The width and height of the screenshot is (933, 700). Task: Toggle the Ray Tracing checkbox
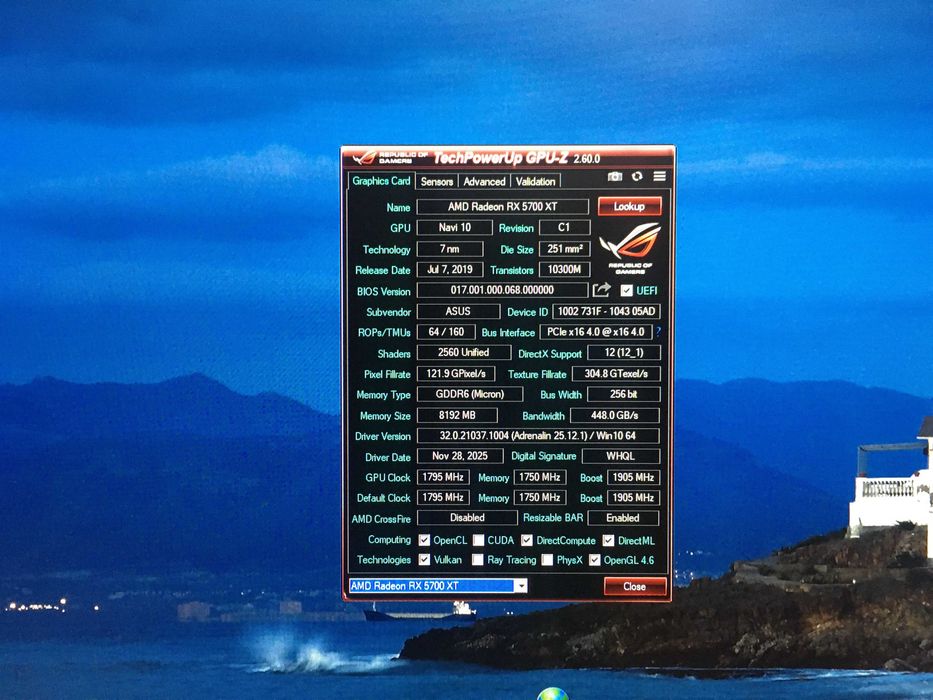tap(478, 560)
